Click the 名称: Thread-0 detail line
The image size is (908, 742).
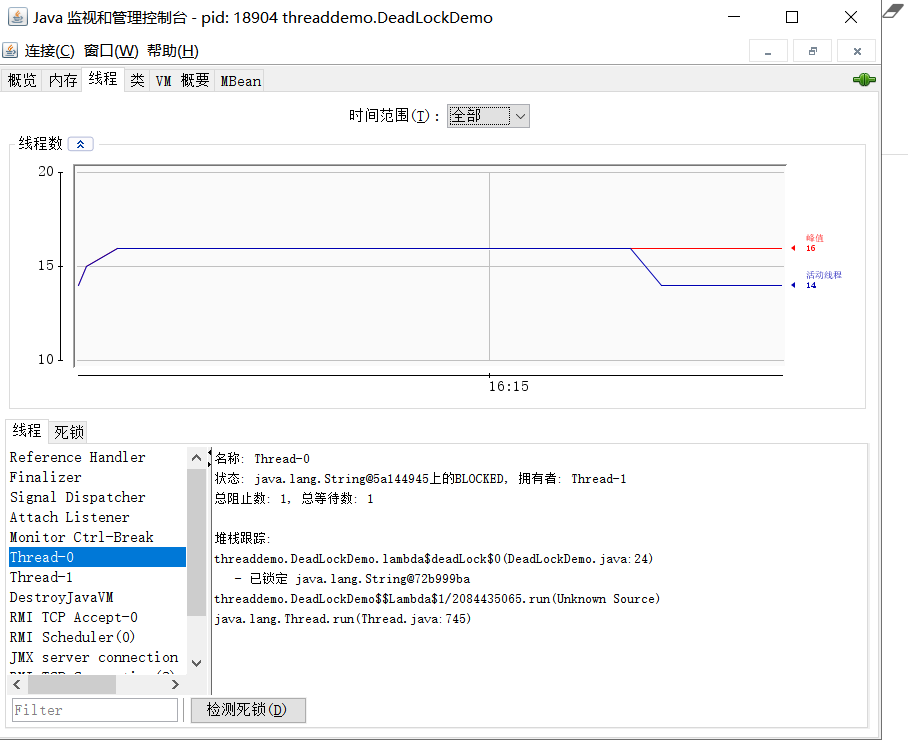(x=262, y=459)
